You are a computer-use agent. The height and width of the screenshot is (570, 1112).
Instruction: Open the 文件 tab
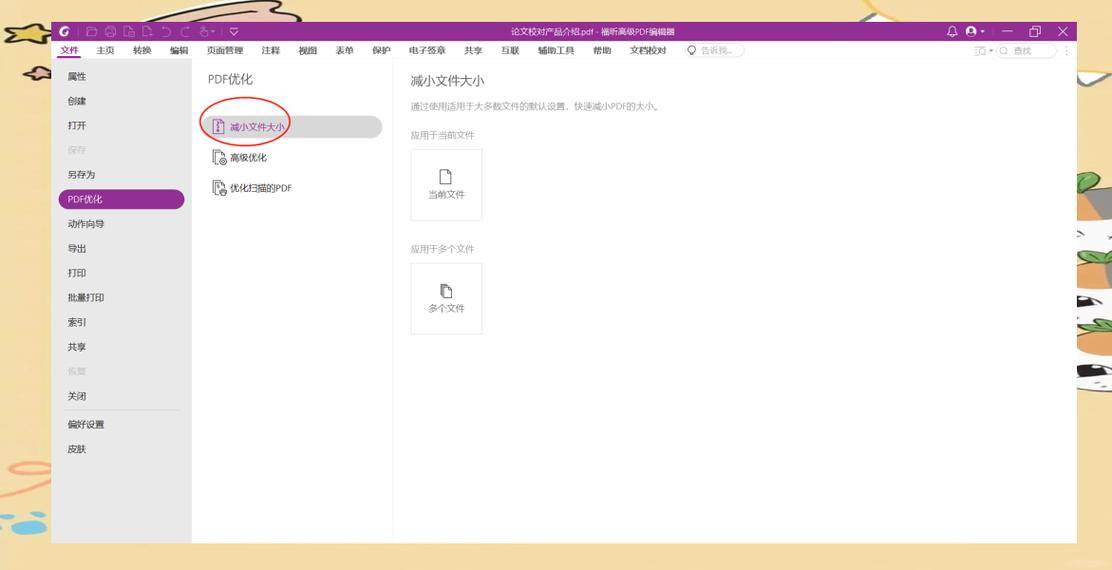click(70, 50)
